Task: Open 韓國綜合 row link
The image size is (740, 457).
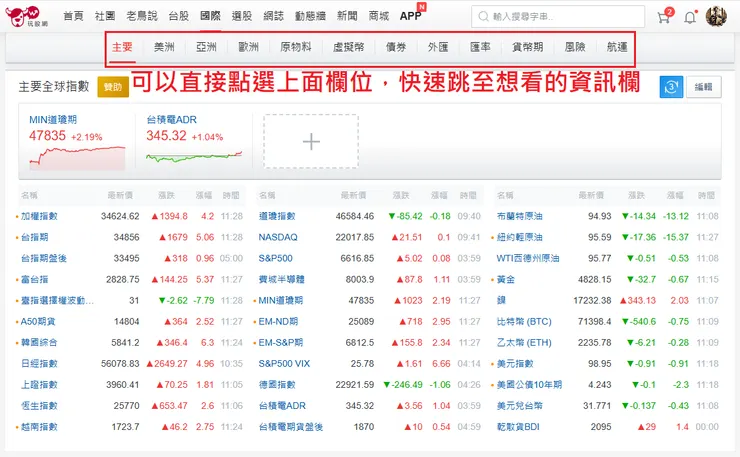Action: [39, 343]
